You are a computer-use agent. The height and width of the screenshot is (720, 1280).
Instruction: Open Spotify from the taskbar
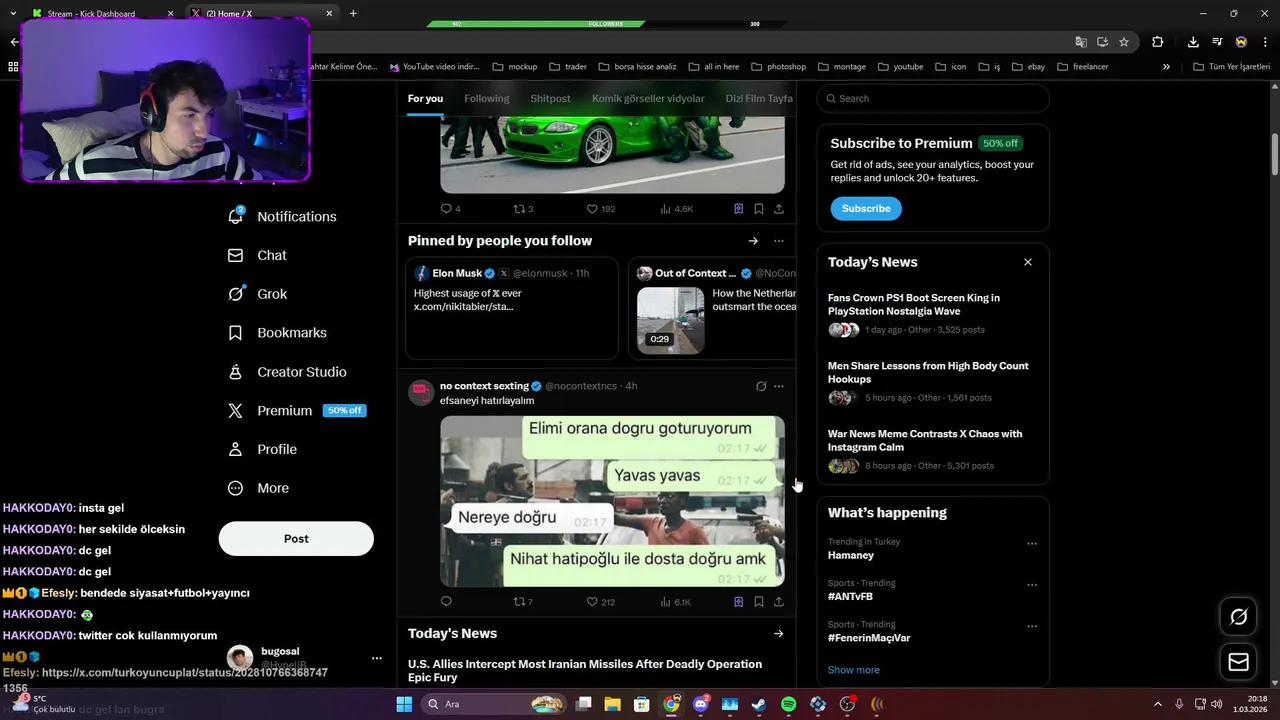pyautogui.click(x=788, y=704)
